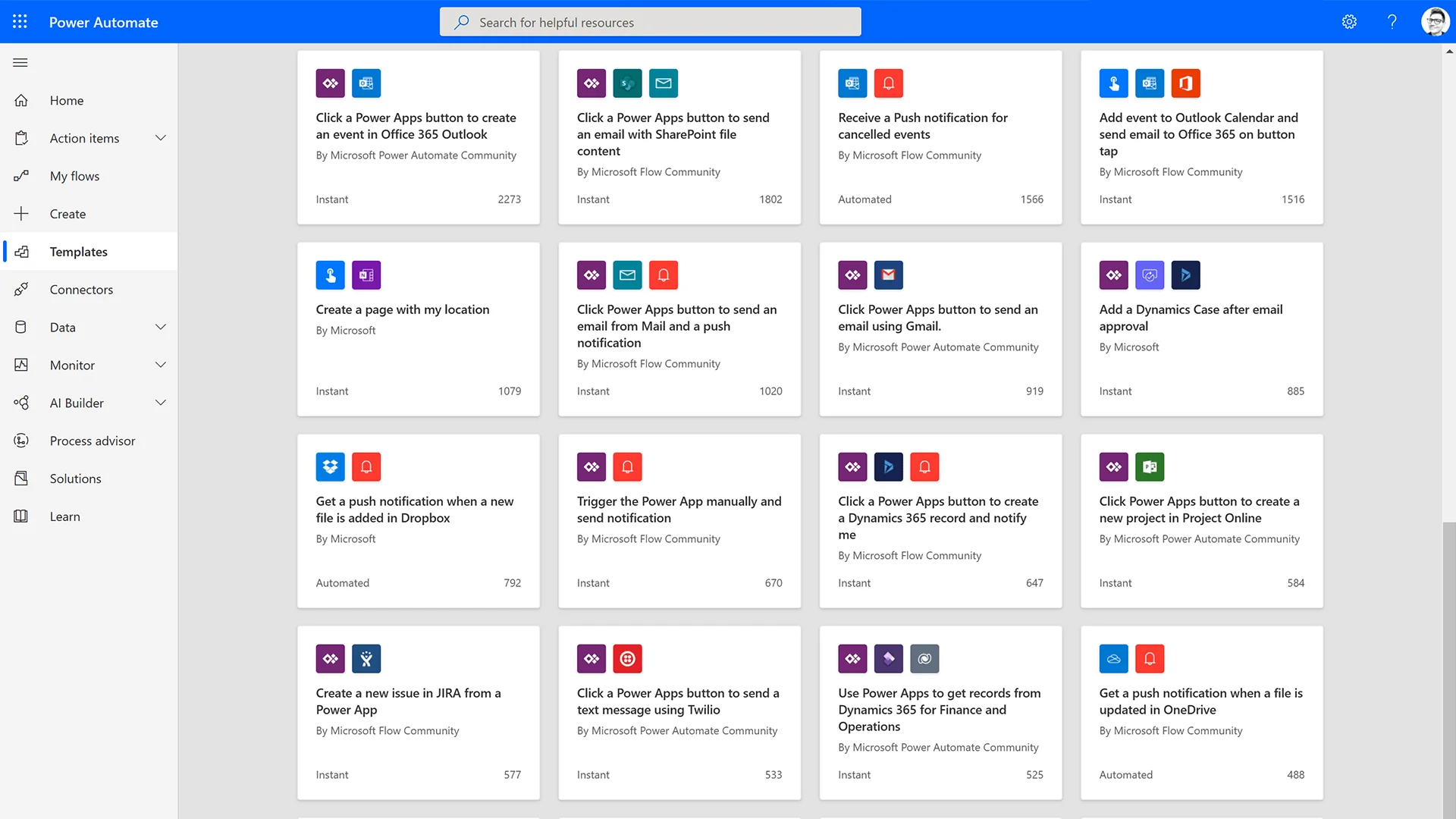Screen dimensions: 1456x819
Task: Open My flows from the sidebar
Action: pyautogui.click(x=74, y=176)
